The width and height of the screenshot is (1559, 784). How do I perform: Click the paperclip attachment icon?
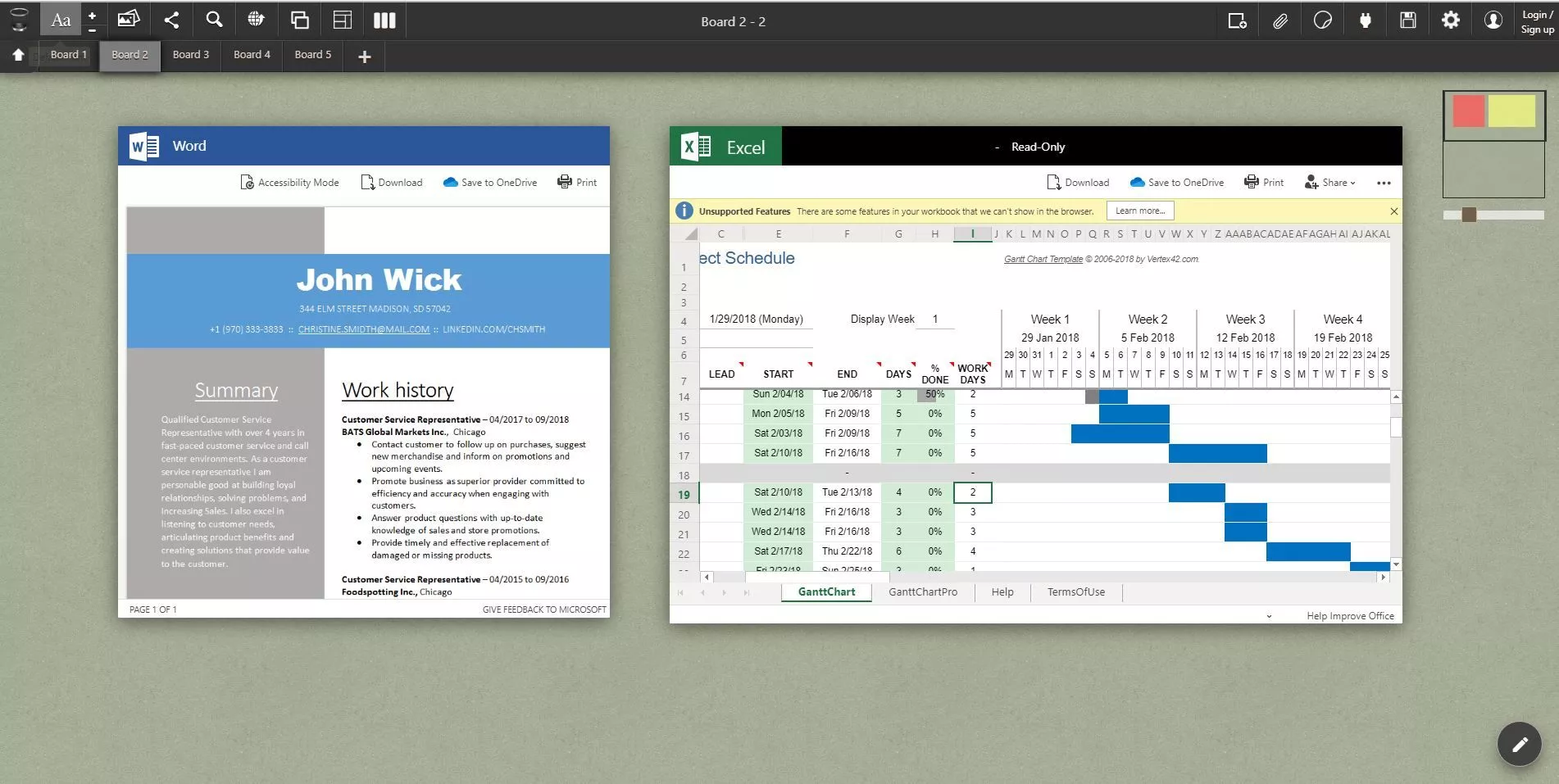click(1279, 20)
